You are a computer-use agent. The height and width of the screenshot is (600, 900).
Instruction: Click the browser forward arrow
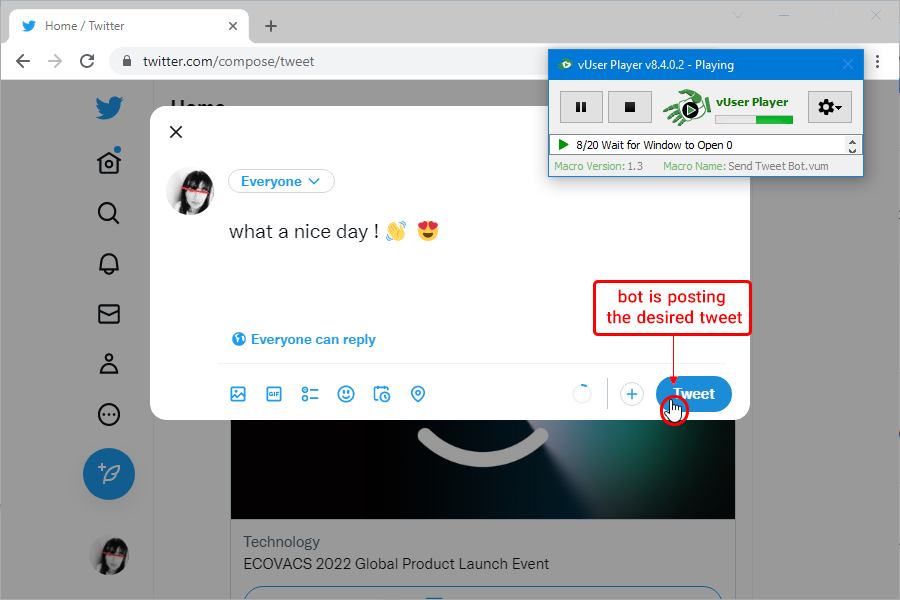tap(55, 61)
